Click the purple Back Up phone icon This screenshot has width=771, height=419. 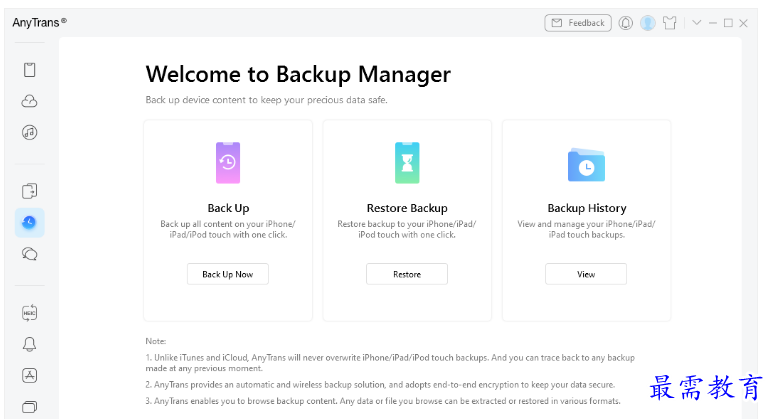point(228,163)
